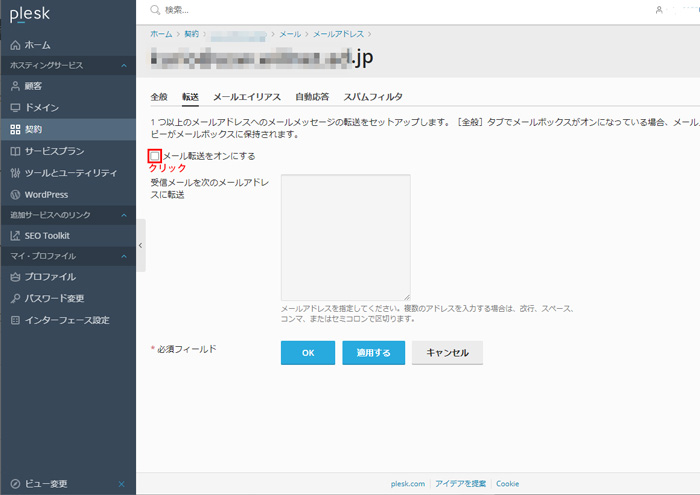Click the user account icon at top right
The image size is (700, 495).
pyautogui.click(x=659, y=10)
